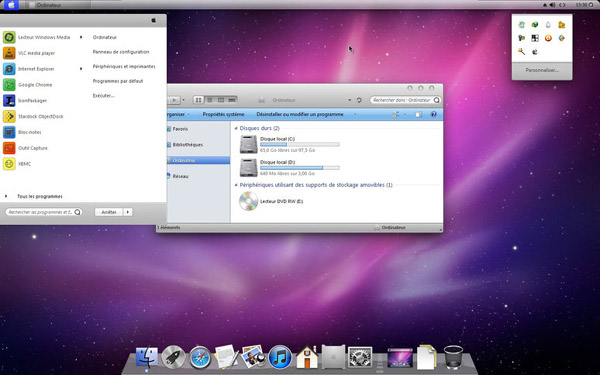Focus the Rechercher dans Ordinateur field

coord(405,100)
